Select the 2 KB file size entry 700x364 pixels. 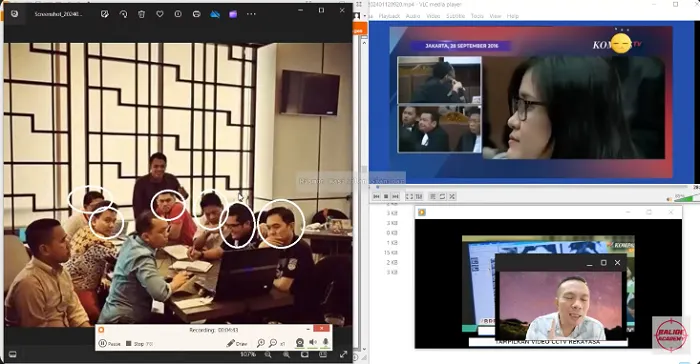click(x=392, y=263)
